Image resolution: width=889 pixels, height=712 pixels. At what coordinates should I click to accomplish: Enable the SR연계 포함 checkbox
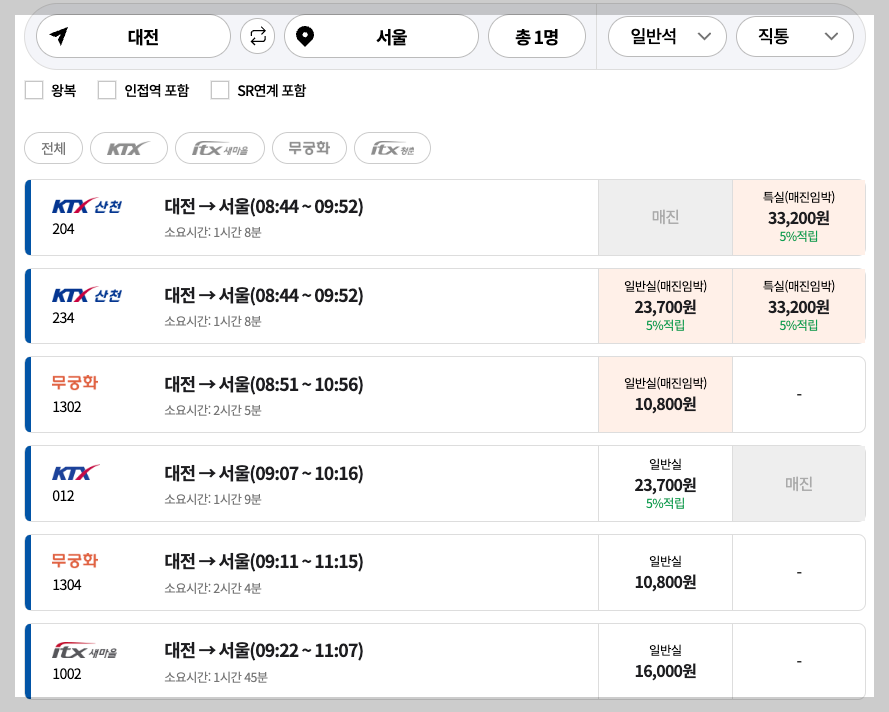220,90
